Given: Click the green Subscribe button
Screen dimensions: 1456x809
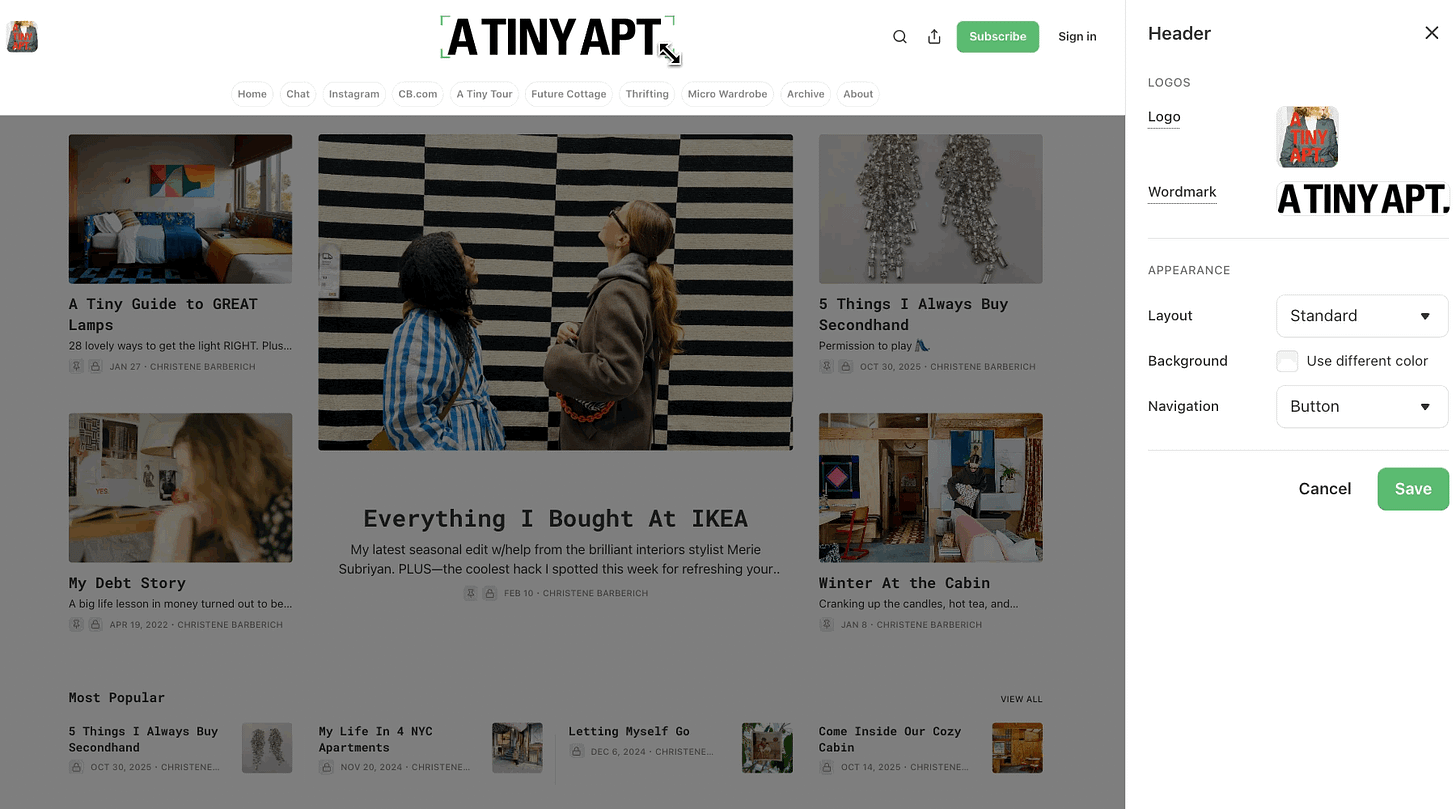Looking at the screenshot, I should (997, 37).
